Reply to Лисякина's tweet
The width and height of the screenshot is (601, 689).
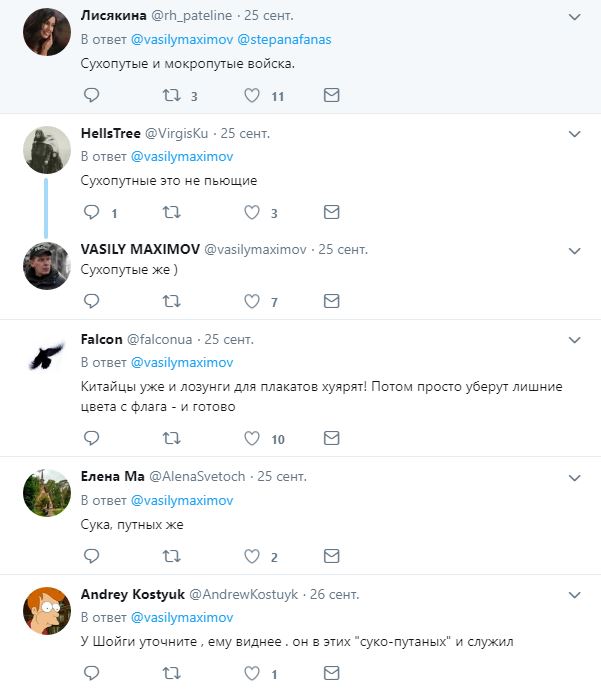(91, 96)
